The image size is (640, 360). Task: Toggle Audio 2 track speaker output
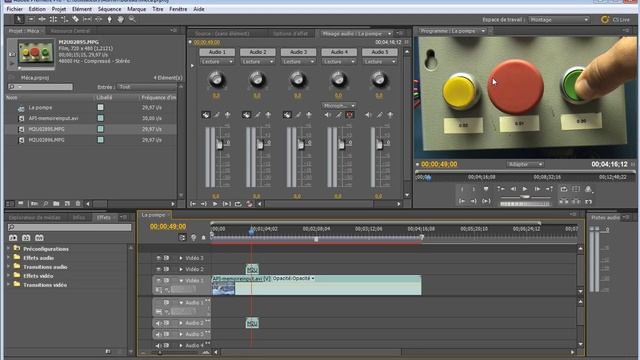click(x=158, y=323)
